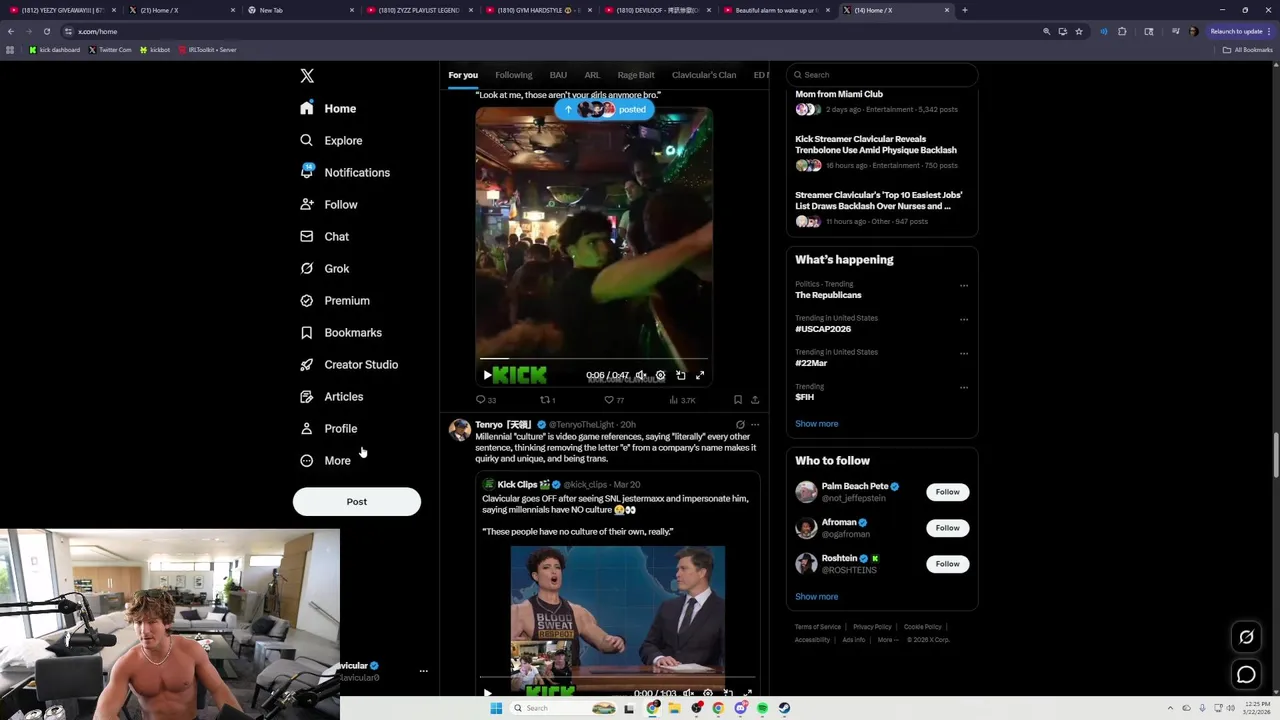Click the X logo in sidebar
The width and height of the screenshot is (1280, 720).
307,76
